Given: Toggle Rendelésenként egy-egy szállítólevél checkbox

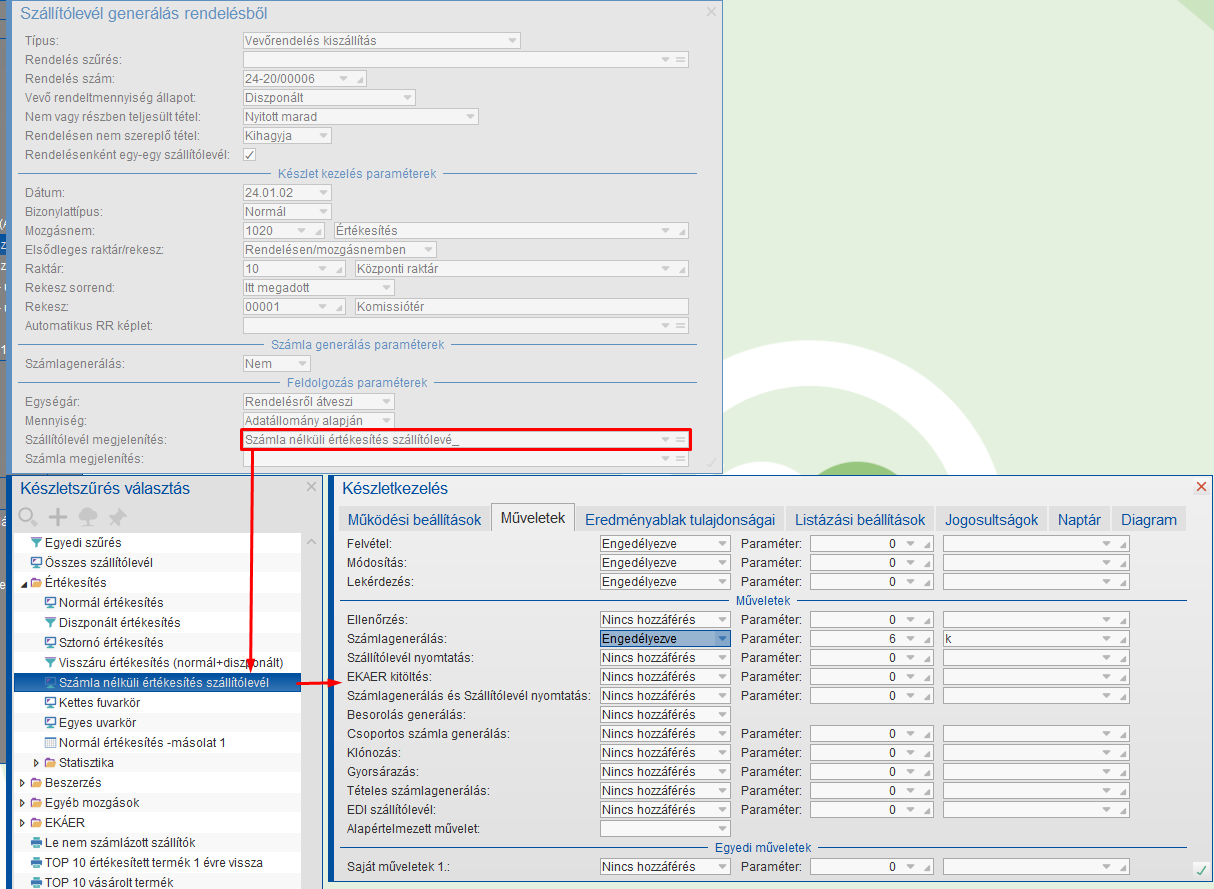Looking at the screenshot, I should pos(250,155).
